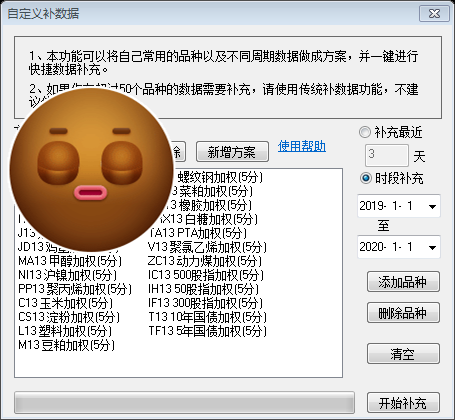Viewport: 455px width, 420px height.
Task: Select CS13 淀粉加权(5分) in the list
Action: [x=69, y=317]
